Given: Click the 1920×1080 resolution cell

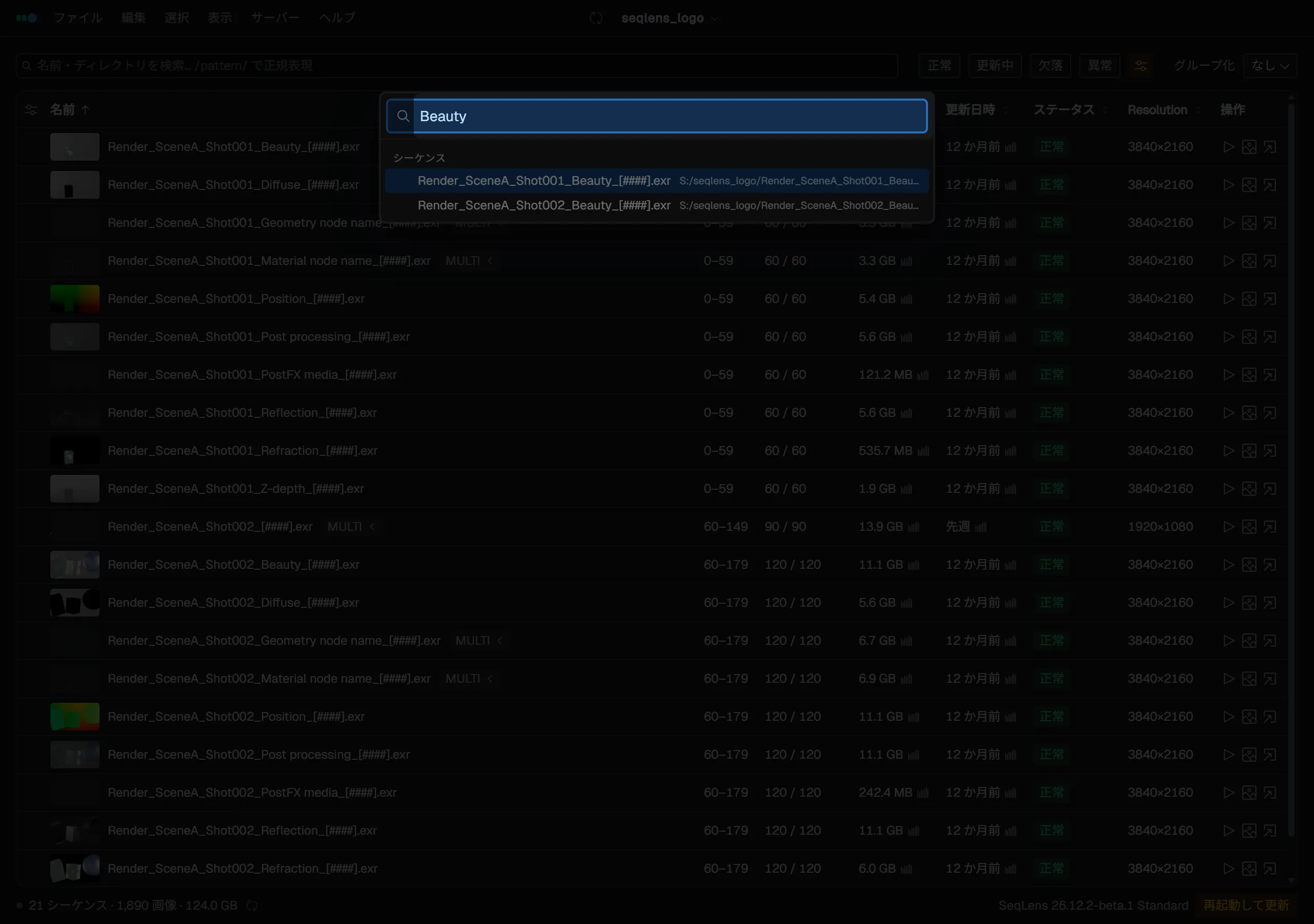Looking at the screenshot, I should pos(1160,527).
